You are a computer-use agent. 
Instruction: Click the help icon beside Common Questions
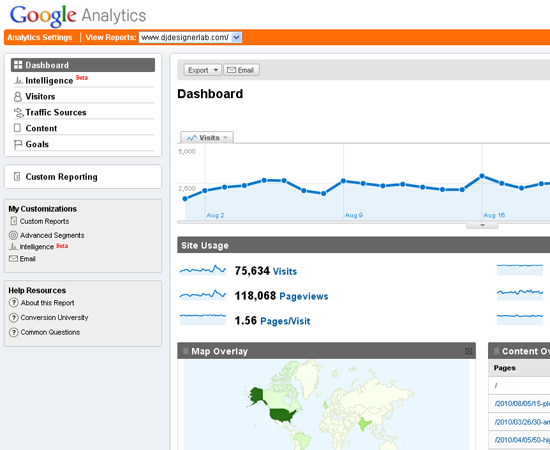pyautogui.click(x=13, y=332)
